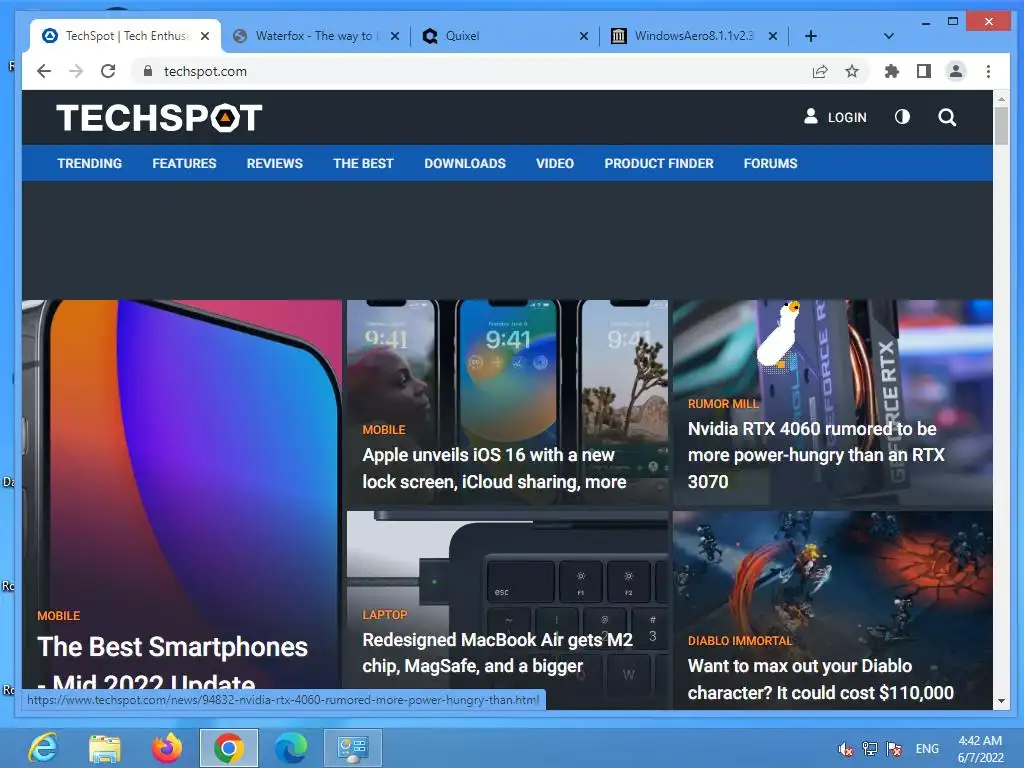The image size is (1024, 768).
Task: Open the Control Panel taskbar icon
Action: pos(353,748)
